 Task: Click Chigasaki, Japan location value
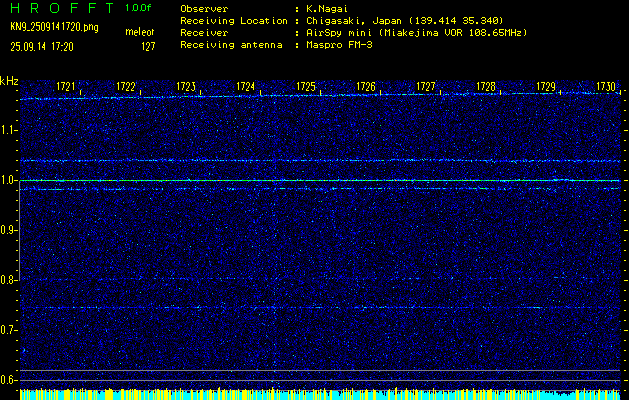click(x=405, y=21)
